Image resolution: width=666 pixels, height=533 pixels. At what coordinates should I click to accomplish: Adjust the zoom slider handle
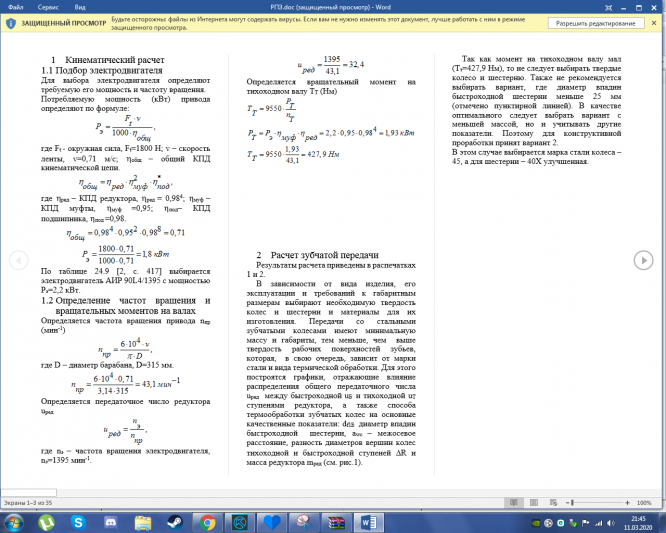[573, 502]
